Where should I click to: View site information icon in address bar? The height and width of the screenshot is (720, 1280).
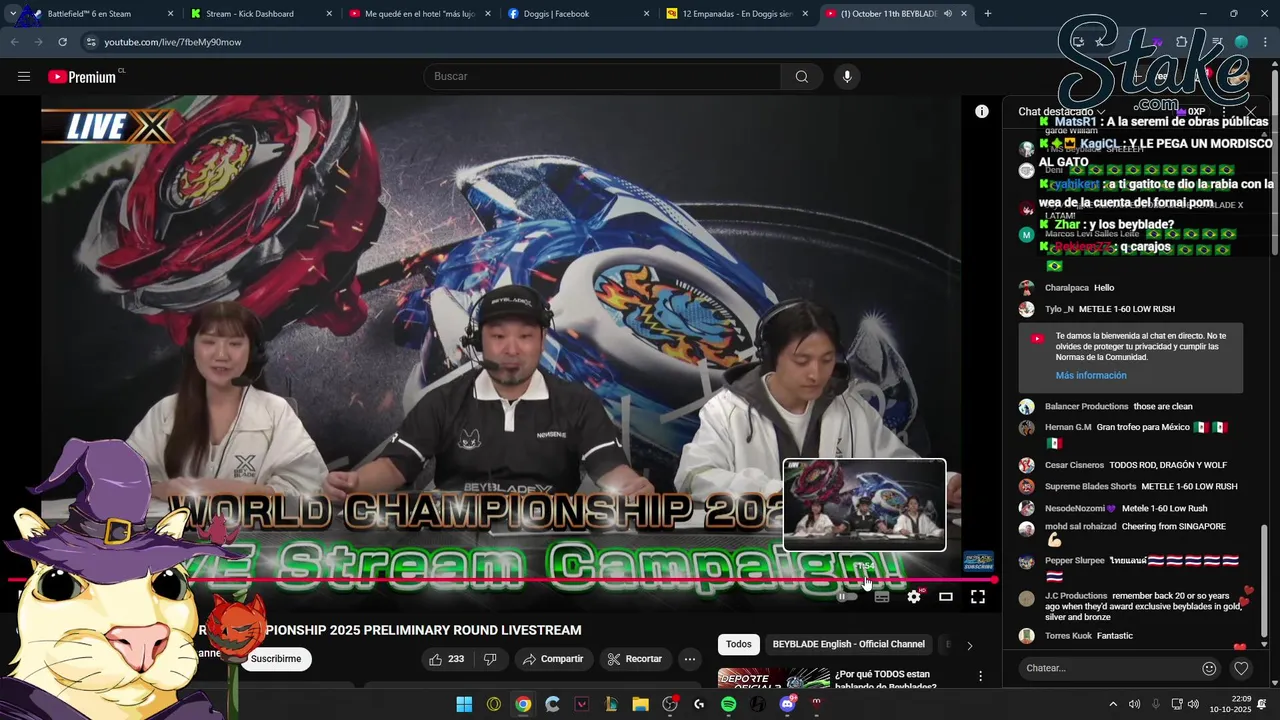[91, 42]
